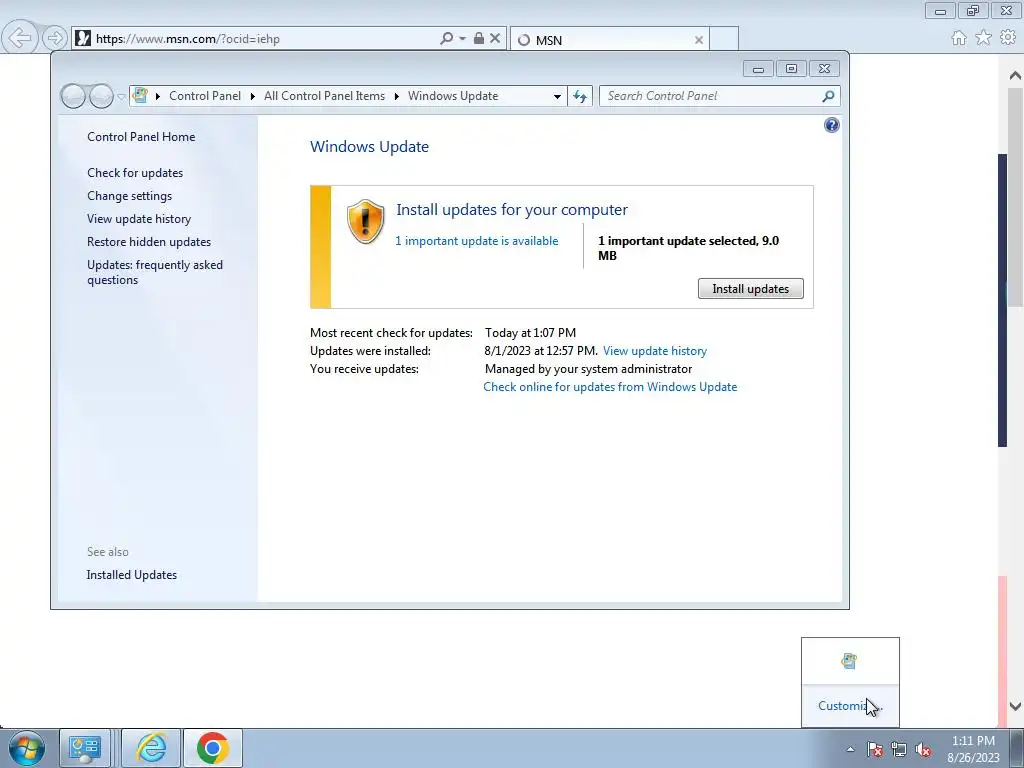Open a new blank tab in Internet Explorer
The height and width of the screenshot is (768, 1024).
[724, 39]
